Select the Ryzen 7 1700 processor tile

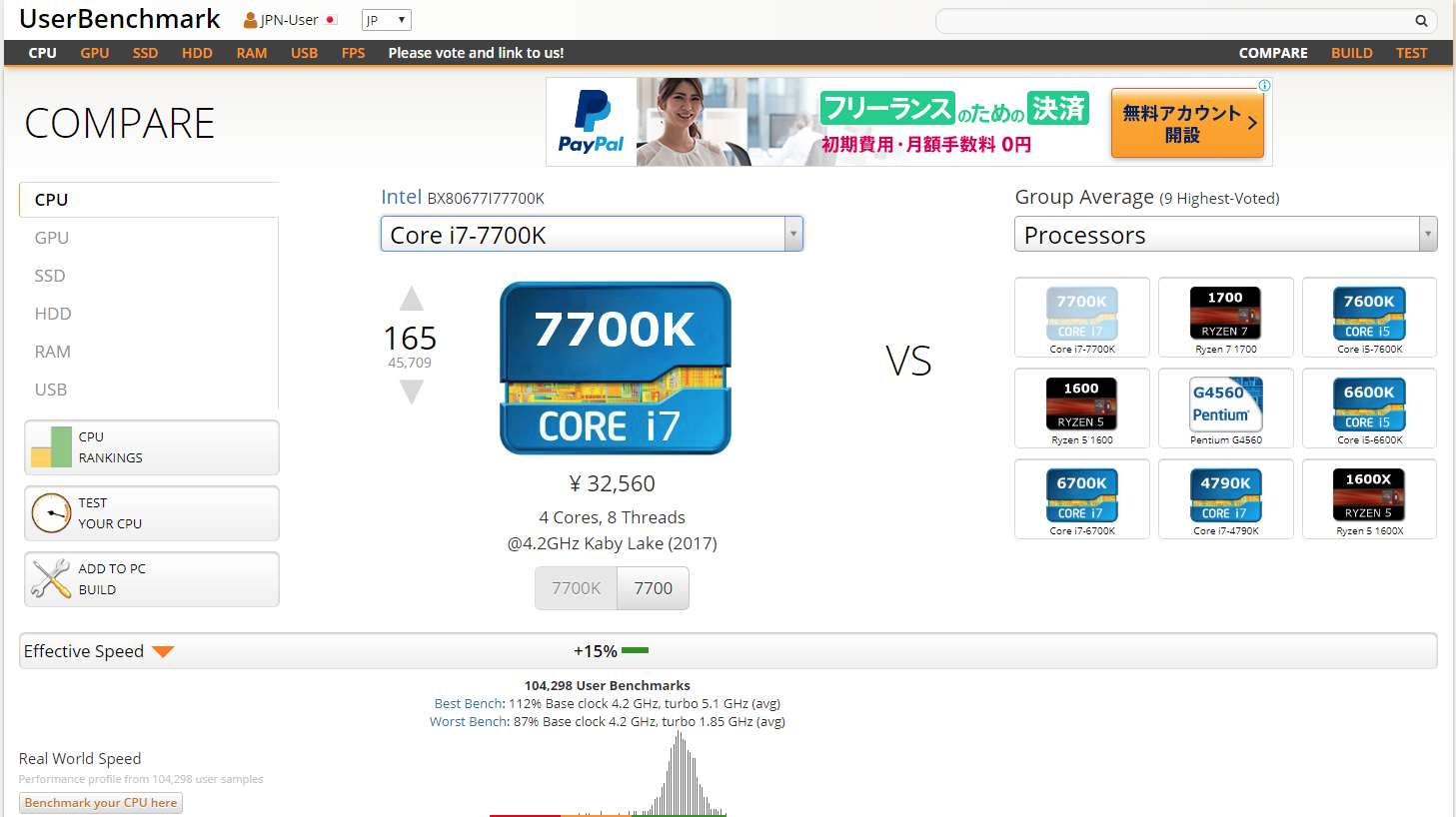tap(1226, 317)
